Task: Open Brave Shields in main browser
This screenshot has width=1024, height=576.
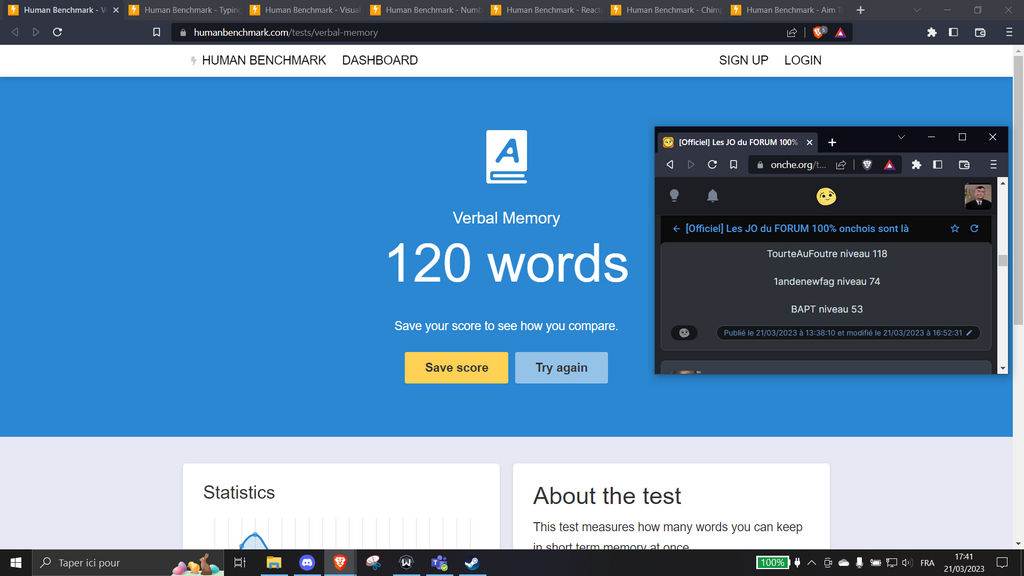Action: coord(819,32)
